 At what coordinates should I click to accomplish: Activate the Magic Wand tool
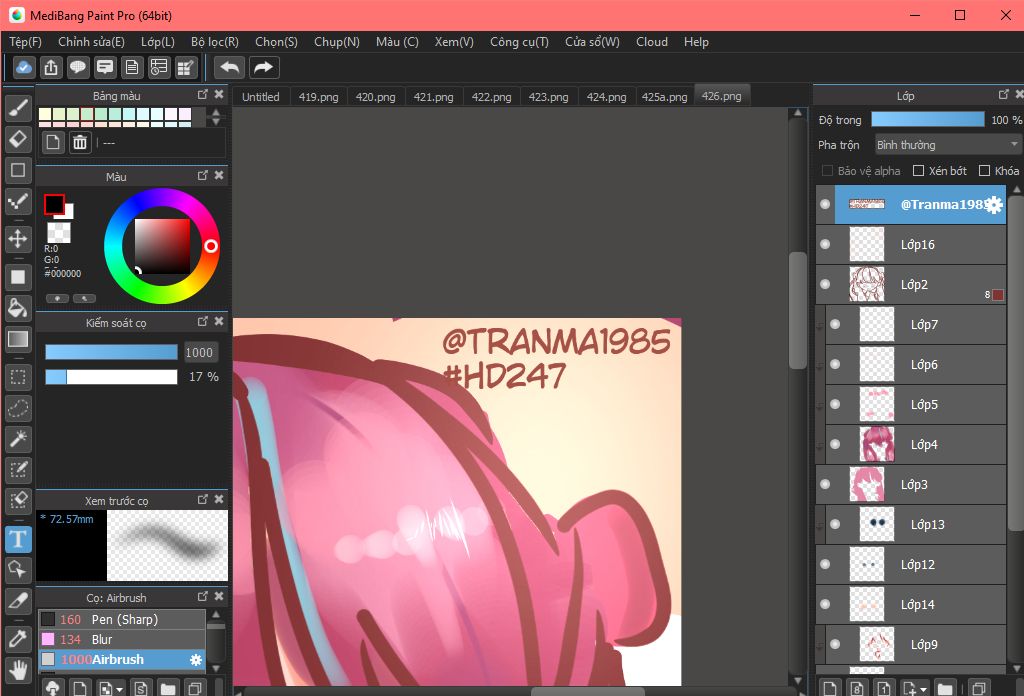click(18, 439)
